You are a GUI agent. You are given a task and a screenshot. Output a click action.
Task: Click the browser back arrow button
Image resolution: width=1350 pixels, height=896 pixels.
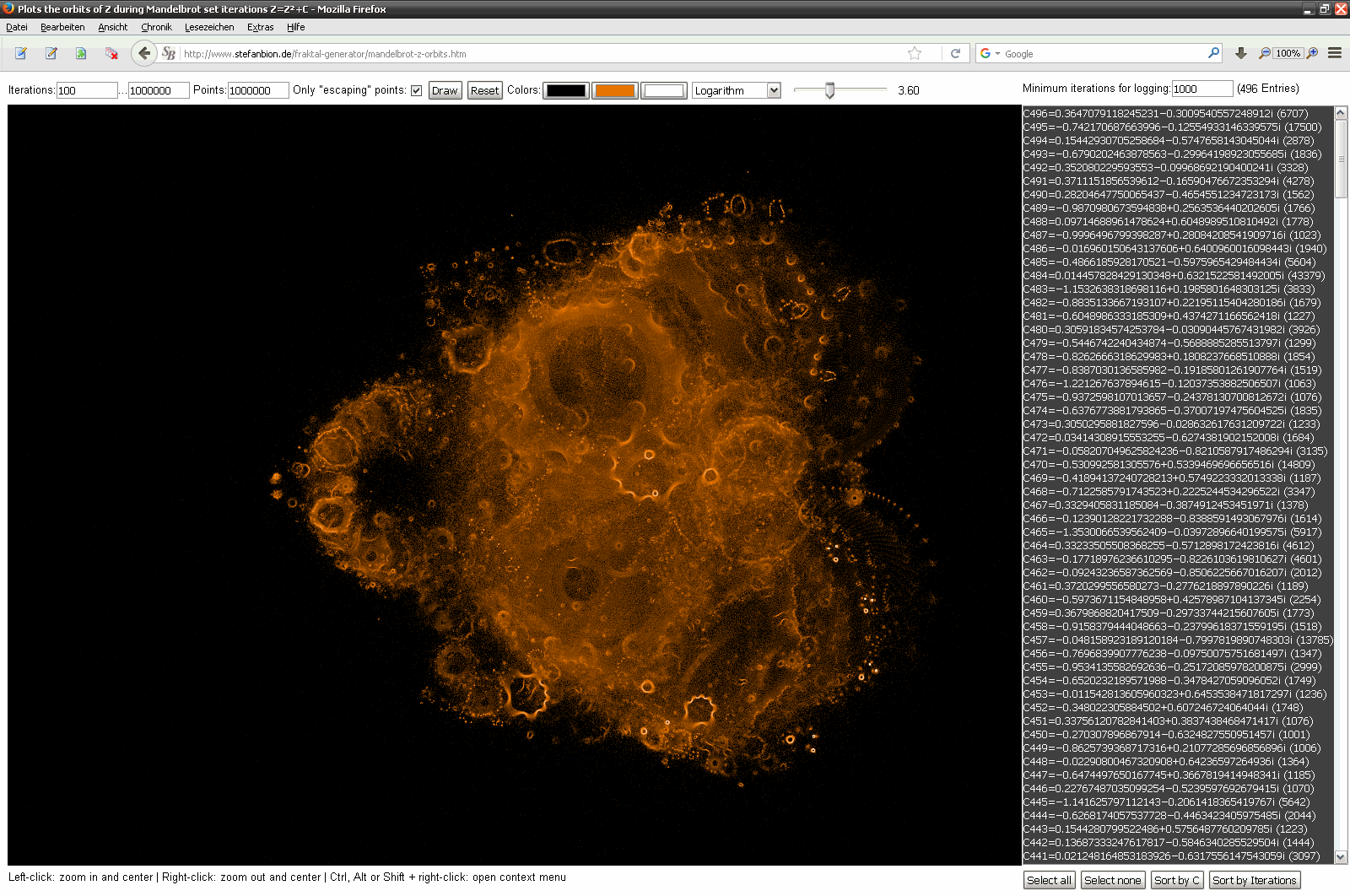click(x=144, y=53)
